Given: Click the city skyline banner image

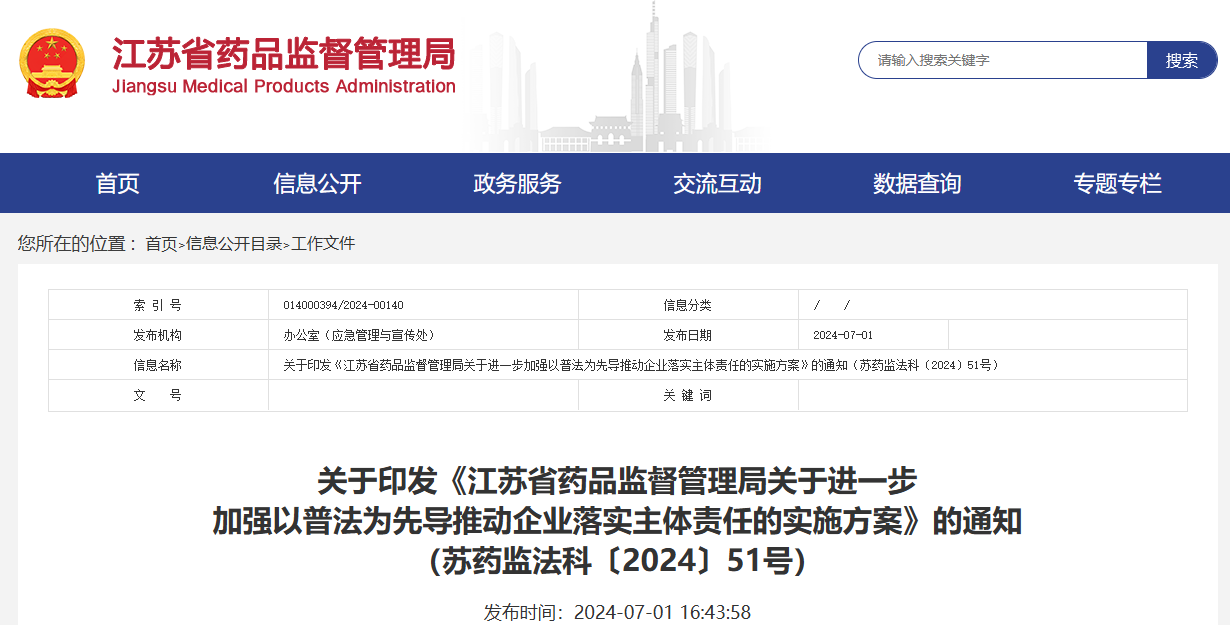Looking at the screenshot, I should (x=640, y=80).
